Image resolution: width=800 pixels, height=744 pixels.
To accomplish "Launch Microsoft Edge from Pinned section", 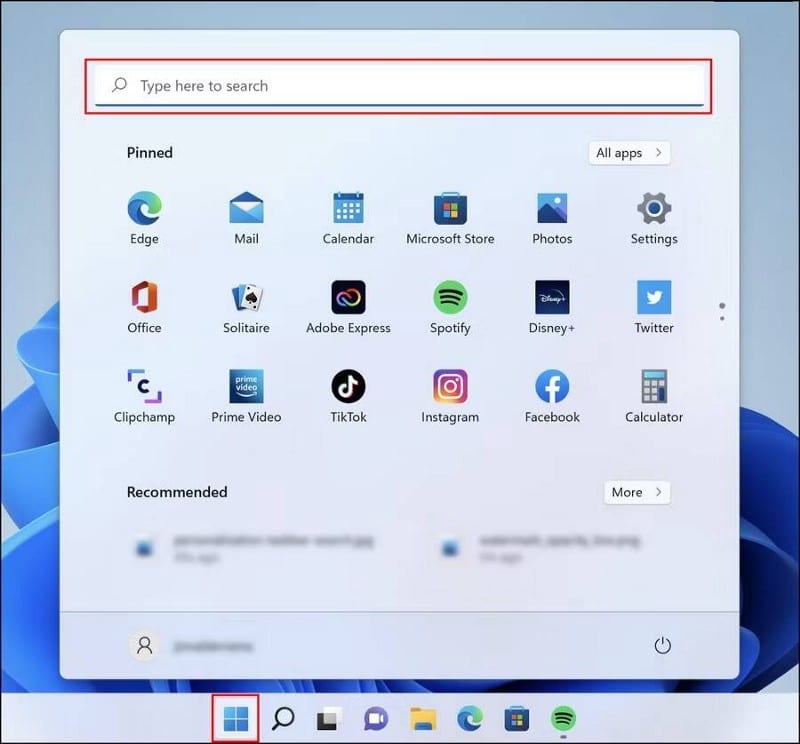I will tap(144, 207).
